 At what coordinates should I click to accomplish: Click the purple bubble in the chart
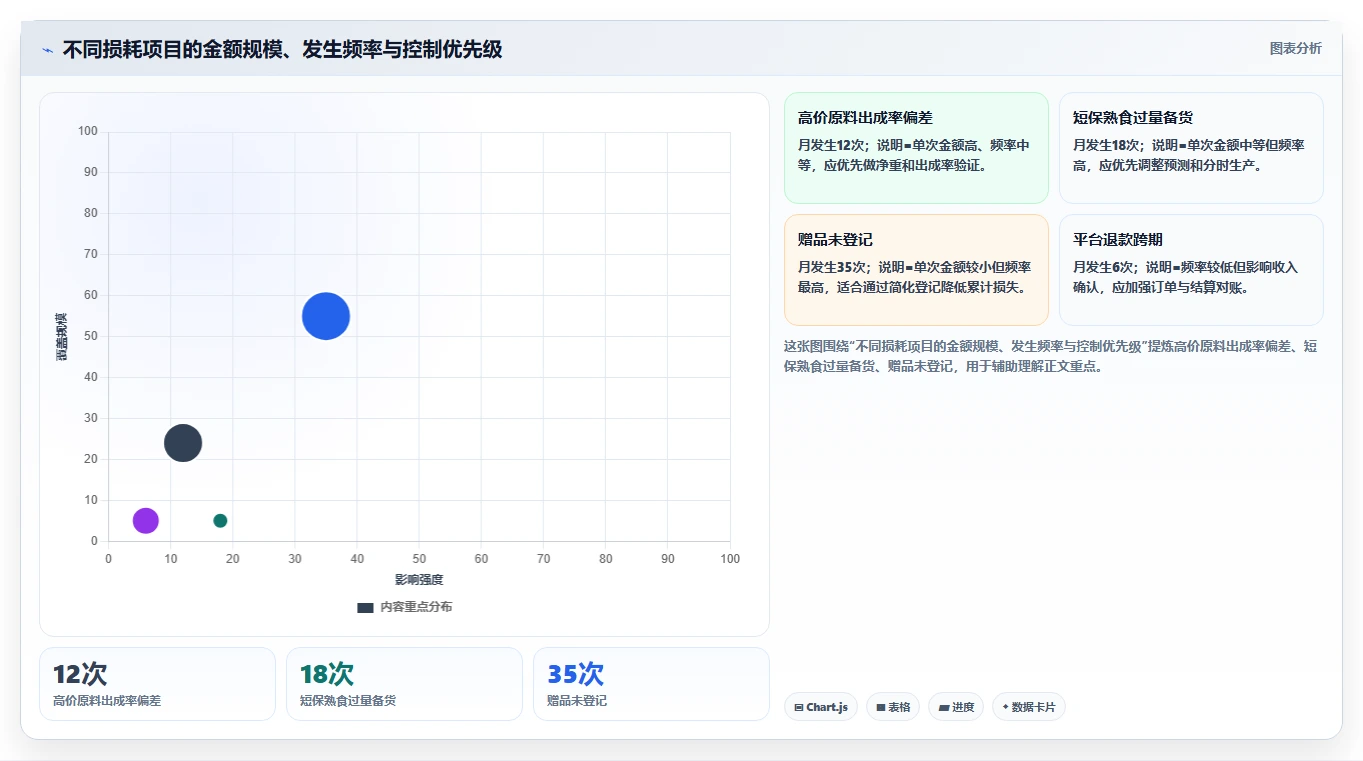click(146, 520)
